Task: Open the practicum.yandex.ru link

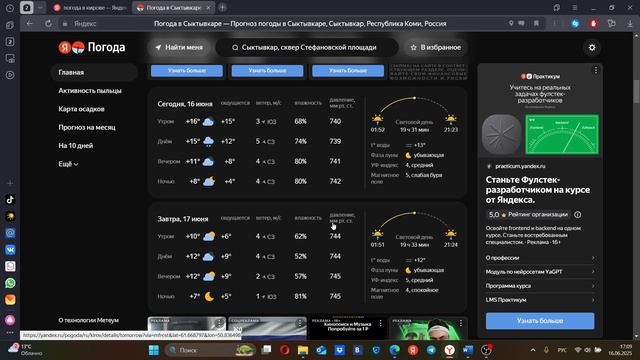Action: point(520,166)
